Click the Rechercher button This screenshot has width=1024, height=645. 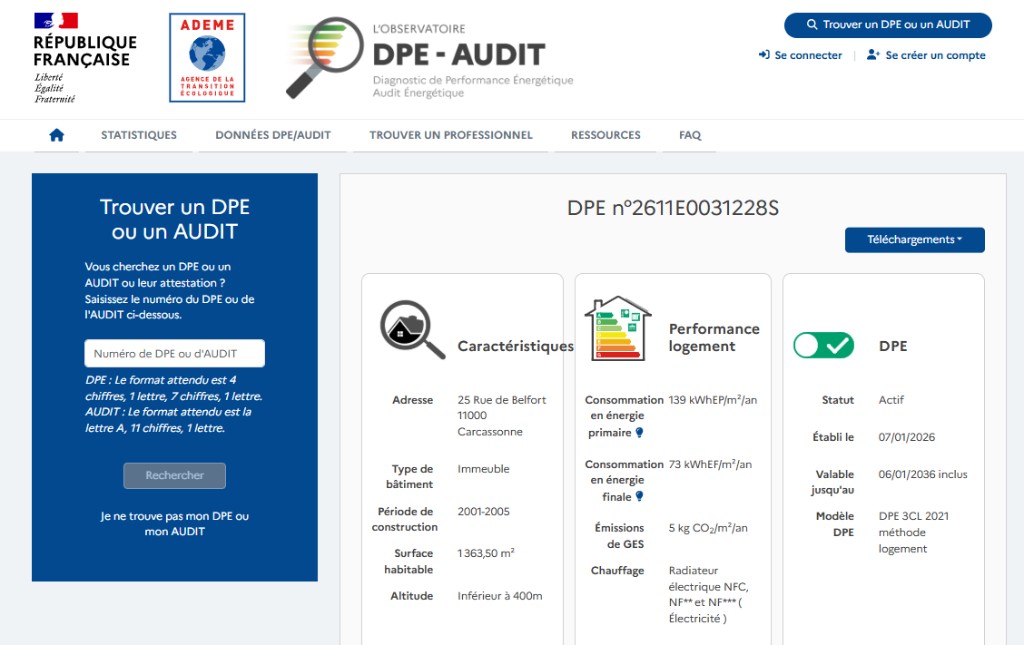tap(174, 475)
